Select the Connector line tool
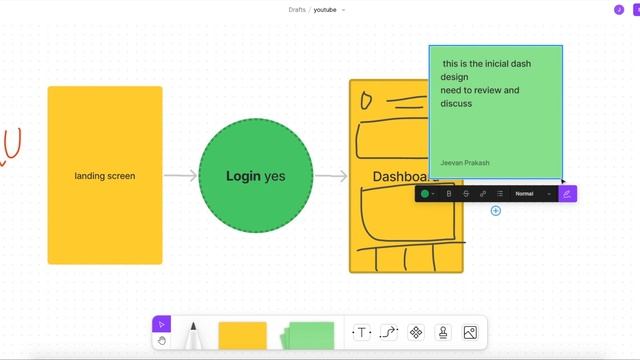 [389, 333]
